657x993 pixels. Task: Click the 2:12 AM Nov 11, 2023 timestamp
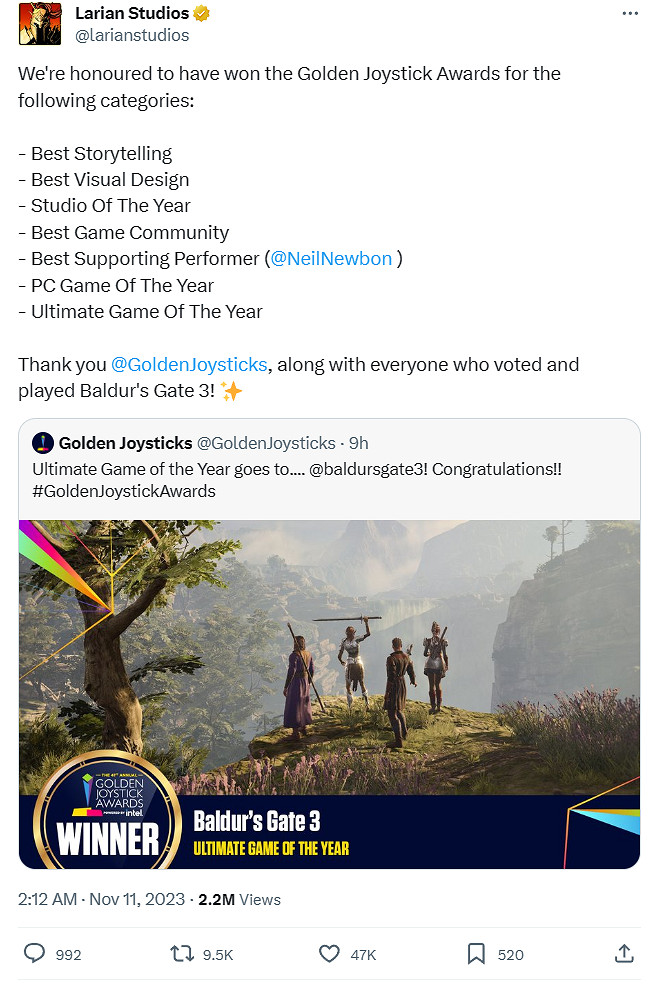click(101, 899)
